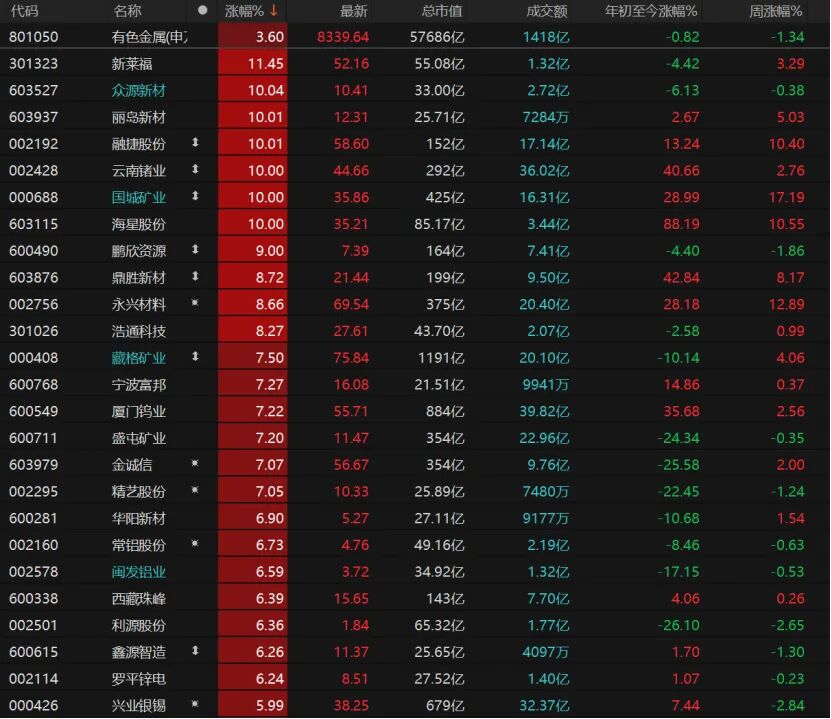Screen dimensions: 831x719
Task: Select stock code 600490
Action: (x=34, y=251)
